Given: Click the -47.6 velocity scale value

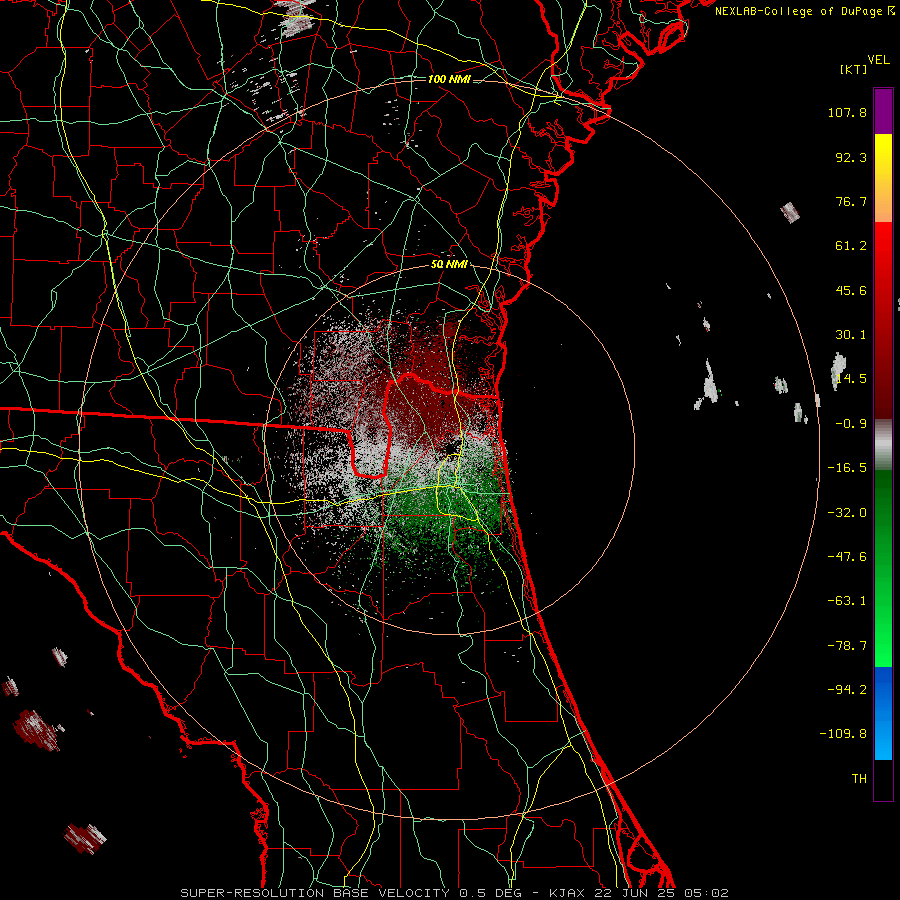Looking at the screenshot, I should [x=847, y=557].
